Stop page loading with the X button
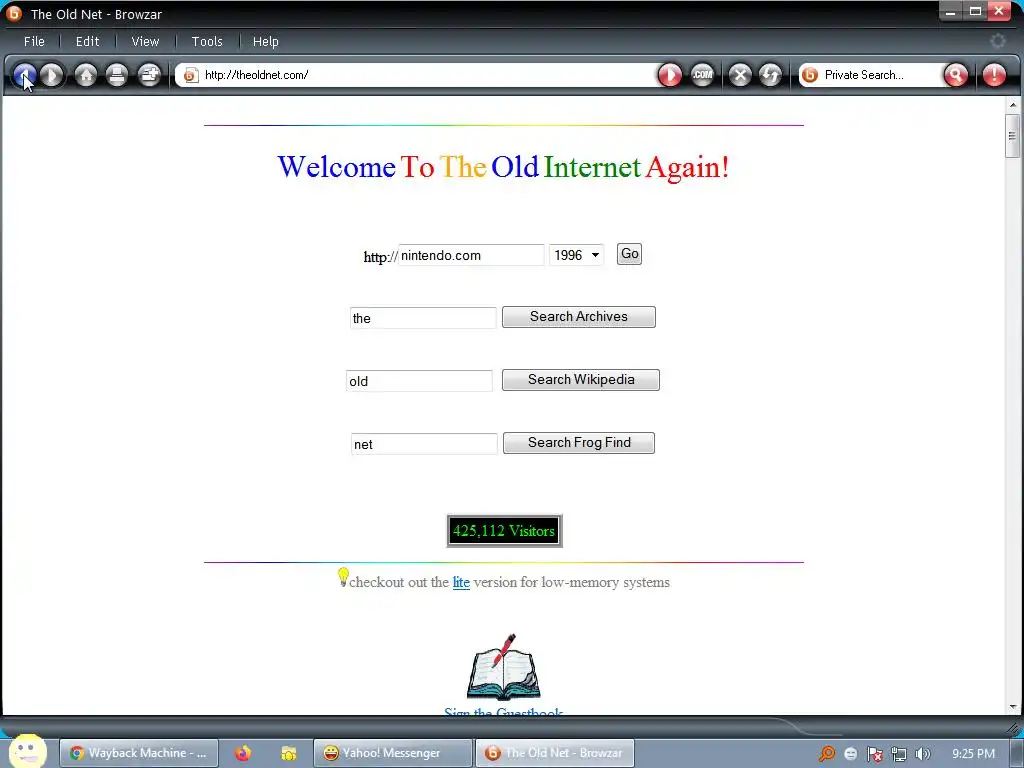1024x768 pixels. [x=741, y=75]
